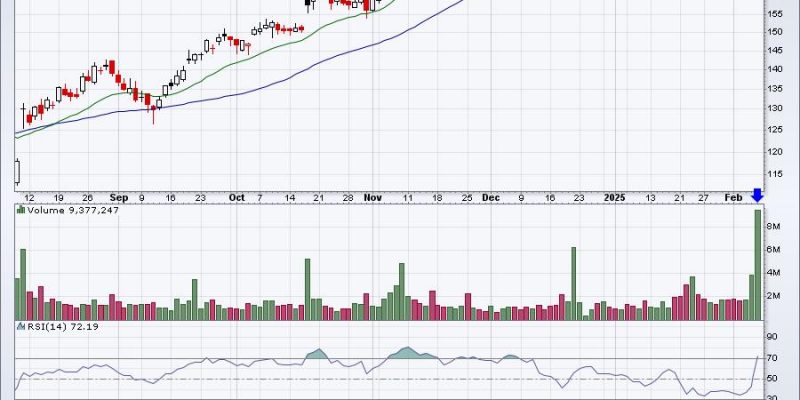Click the 'Feb' month label on date axis
800x400 pixels.
coord(734,197)
